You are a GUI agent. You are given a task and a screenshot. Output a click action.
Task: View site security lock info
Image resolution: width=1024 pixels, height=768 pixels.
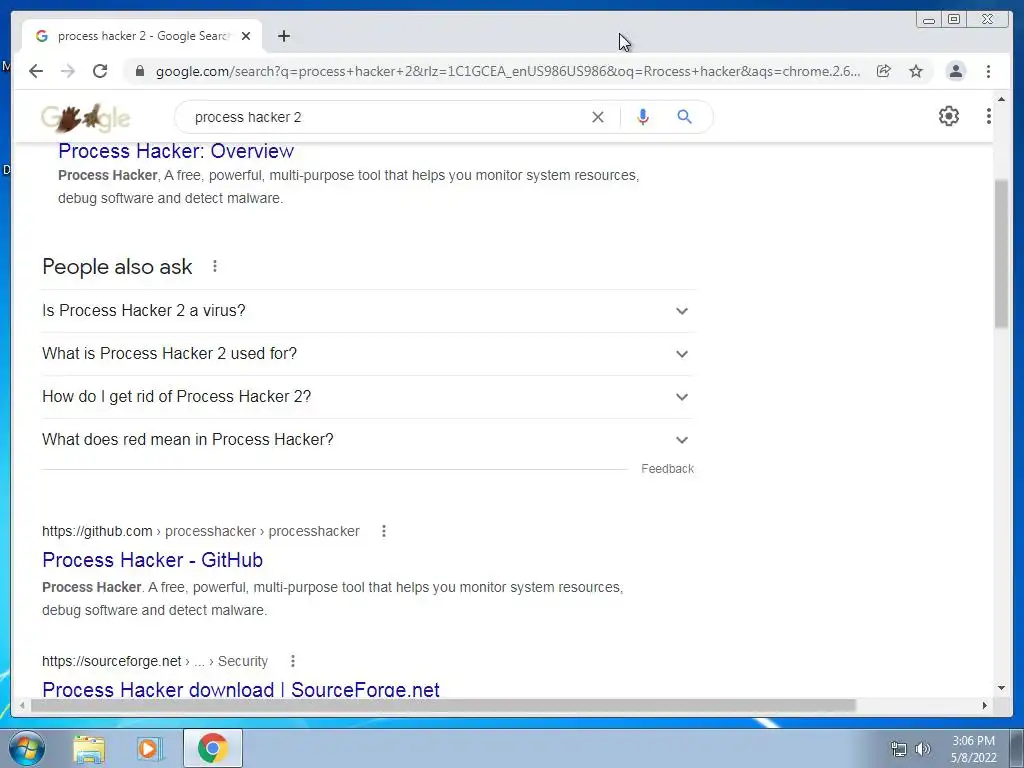click(140, 71)
